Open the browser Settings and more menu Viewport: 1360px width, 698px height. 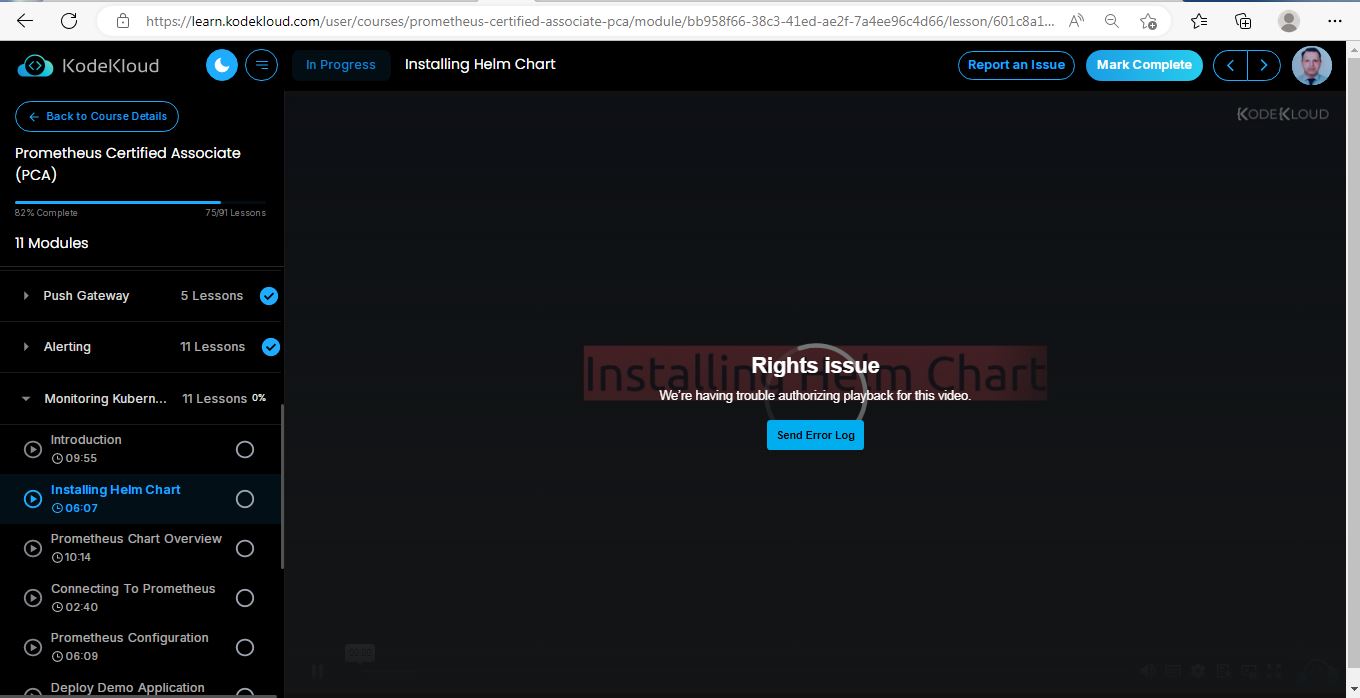1334,20
